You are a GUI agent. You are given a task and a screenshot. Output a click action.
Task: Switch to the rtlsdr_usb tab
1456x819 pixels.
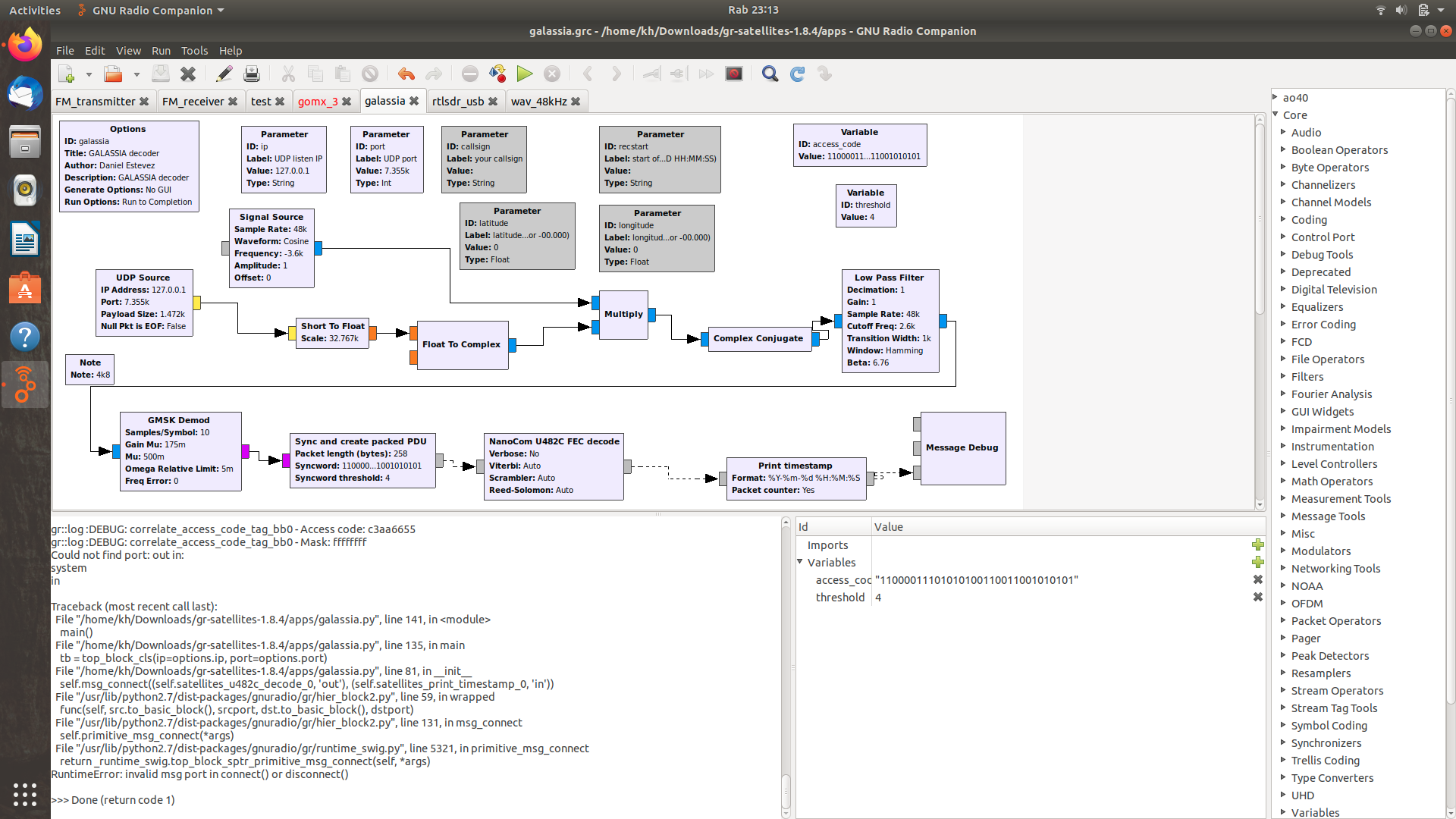457,102
